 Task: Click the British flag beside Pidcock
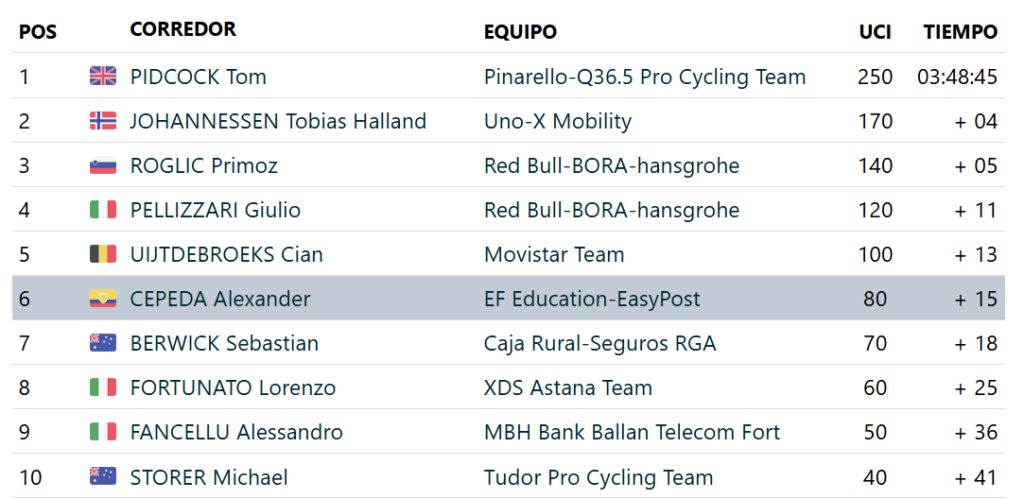[103, 76]
